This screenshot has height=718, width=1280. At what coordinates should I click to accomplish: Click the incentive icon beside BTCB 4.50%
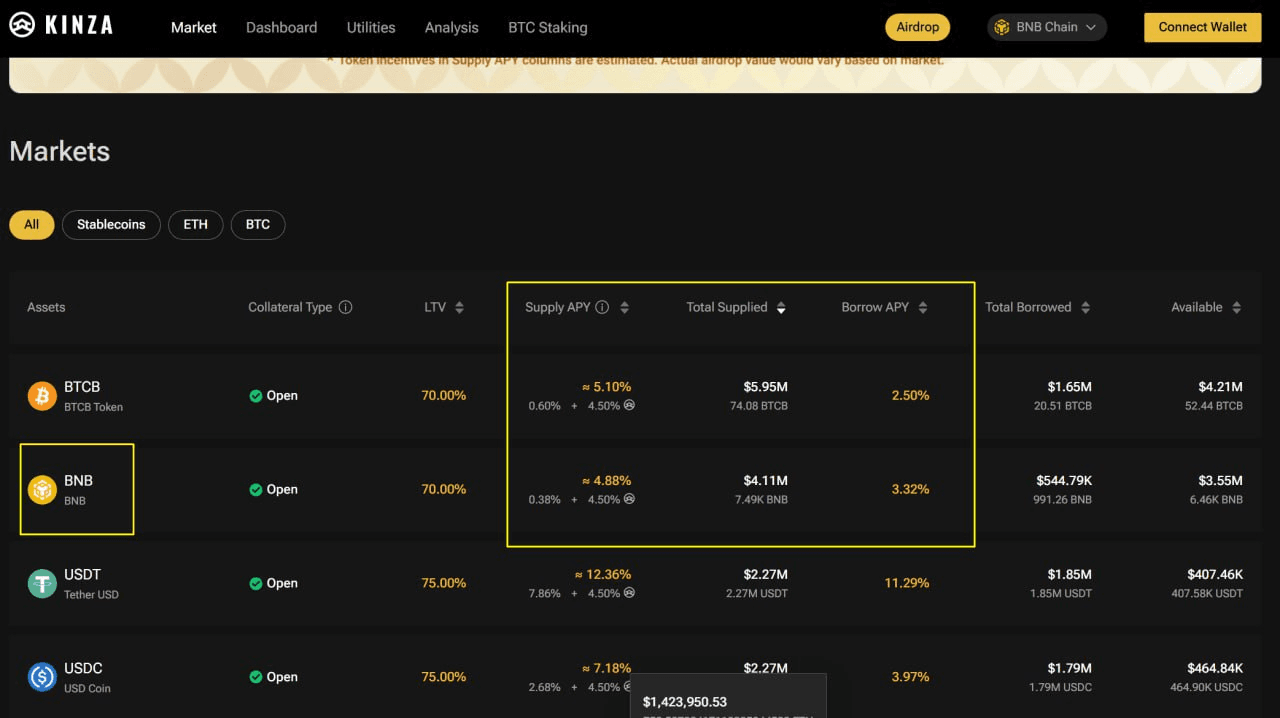pos(629,406)
